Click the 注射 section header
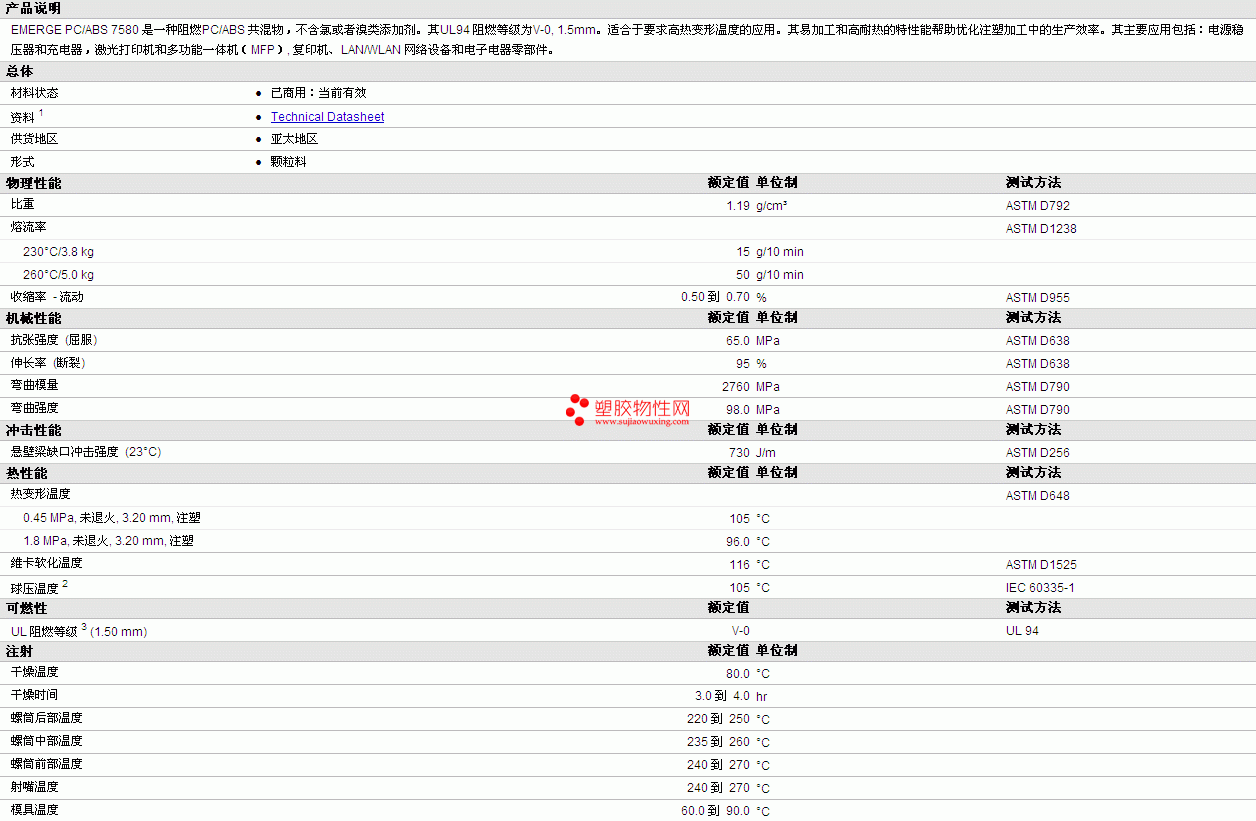This screenshot has width=1256, height=821. 19,650
